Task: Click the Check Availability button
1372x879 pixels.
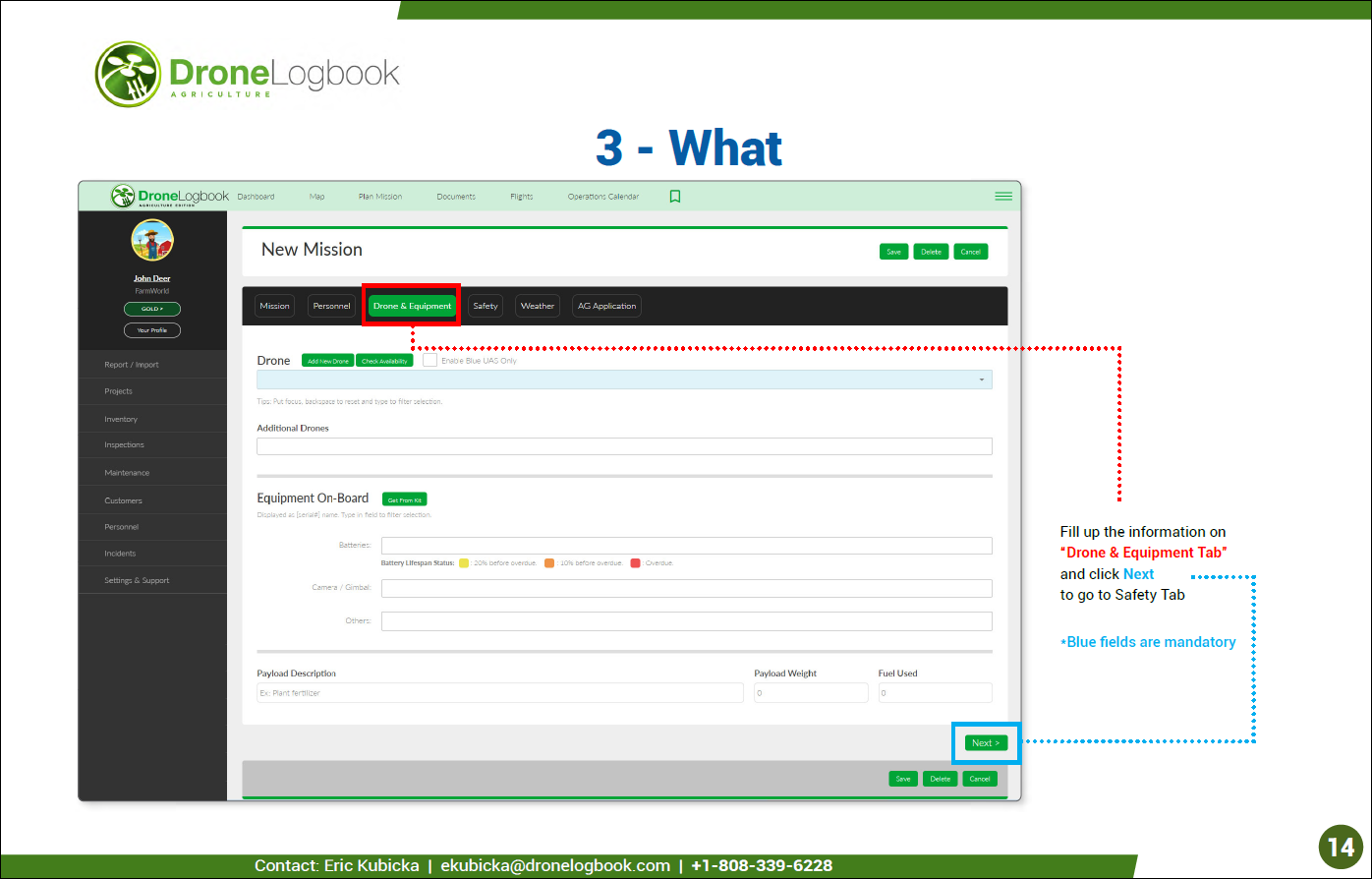Action: tap(384, 361)
